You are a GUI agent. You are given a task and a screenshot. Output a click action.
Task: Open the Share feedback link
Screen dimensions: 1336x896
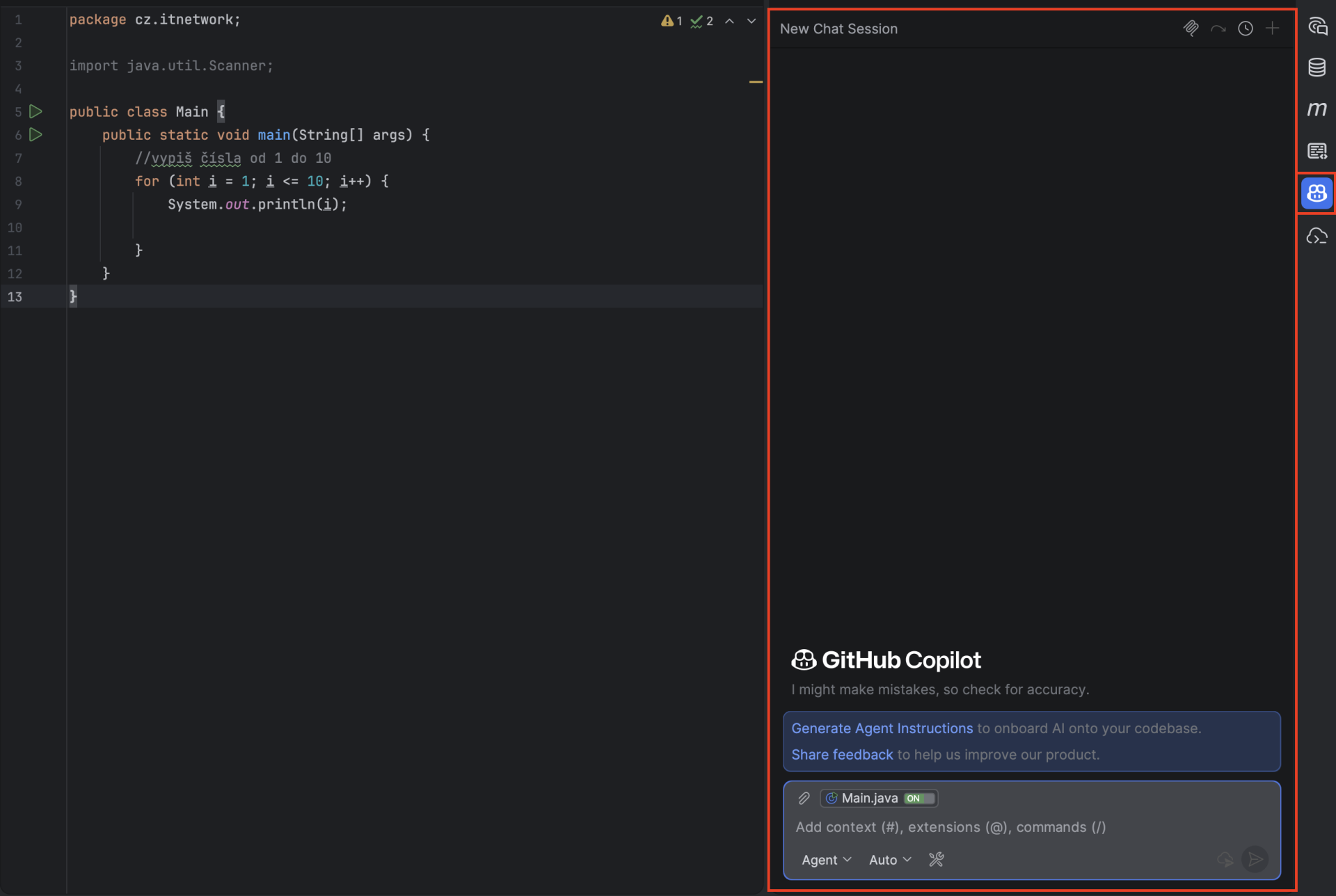tap(841, 754)
